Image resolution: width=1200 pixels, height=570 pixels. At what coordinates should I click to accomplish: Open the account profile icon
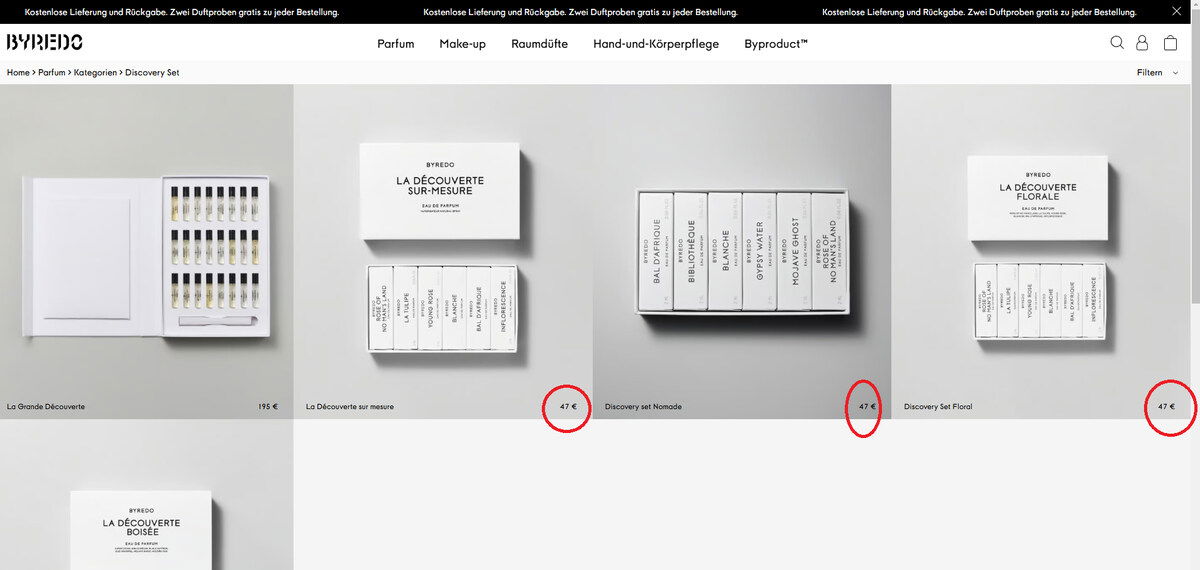click(1142, 43)
